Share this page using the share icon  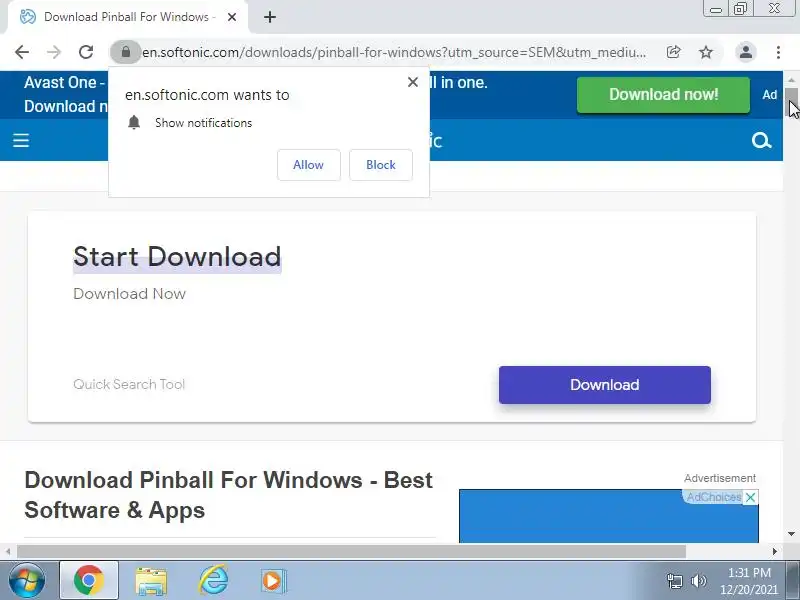point(673,52)
